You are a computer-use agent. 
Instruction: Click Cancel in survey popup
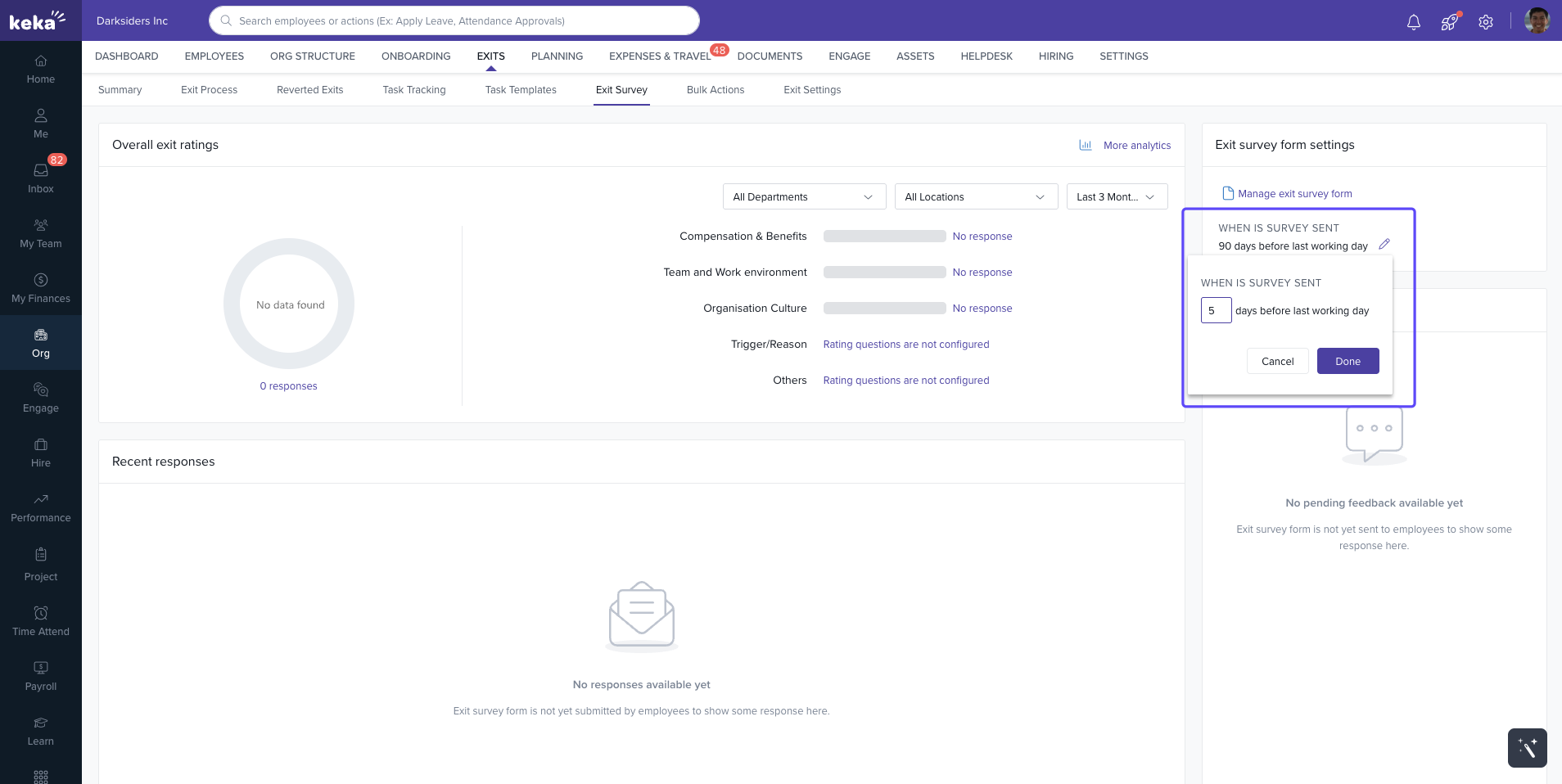1276,361
